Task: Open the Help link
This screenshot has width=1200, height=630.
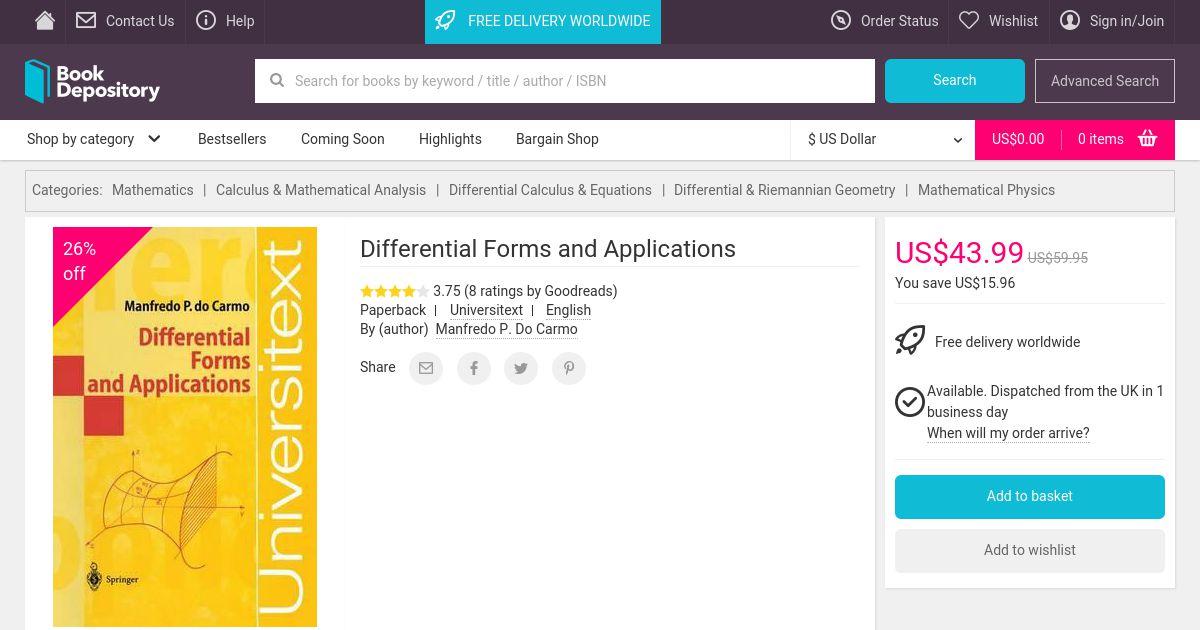Action: [x=240, y=21]
